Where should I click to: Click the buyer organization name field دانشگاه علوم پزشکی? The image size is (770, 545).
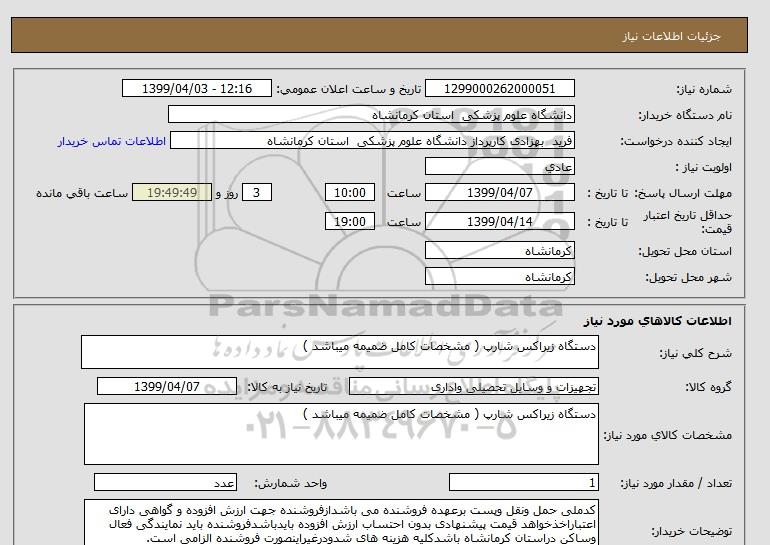tap(371, 114)
